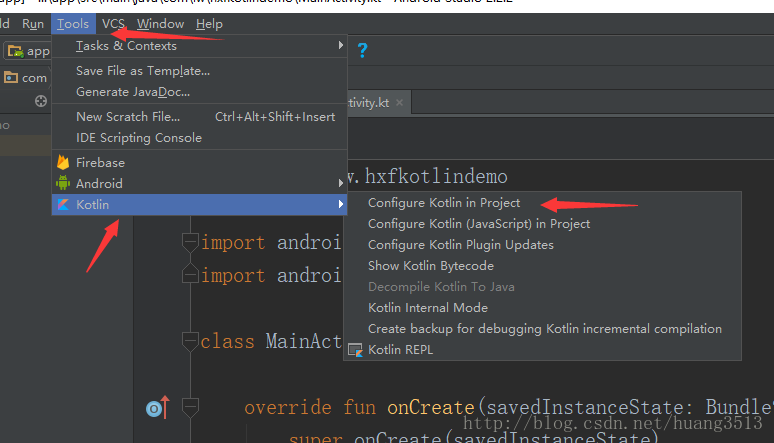
Task: Click the Kotlin logo icon
Action: pos(63,204)
